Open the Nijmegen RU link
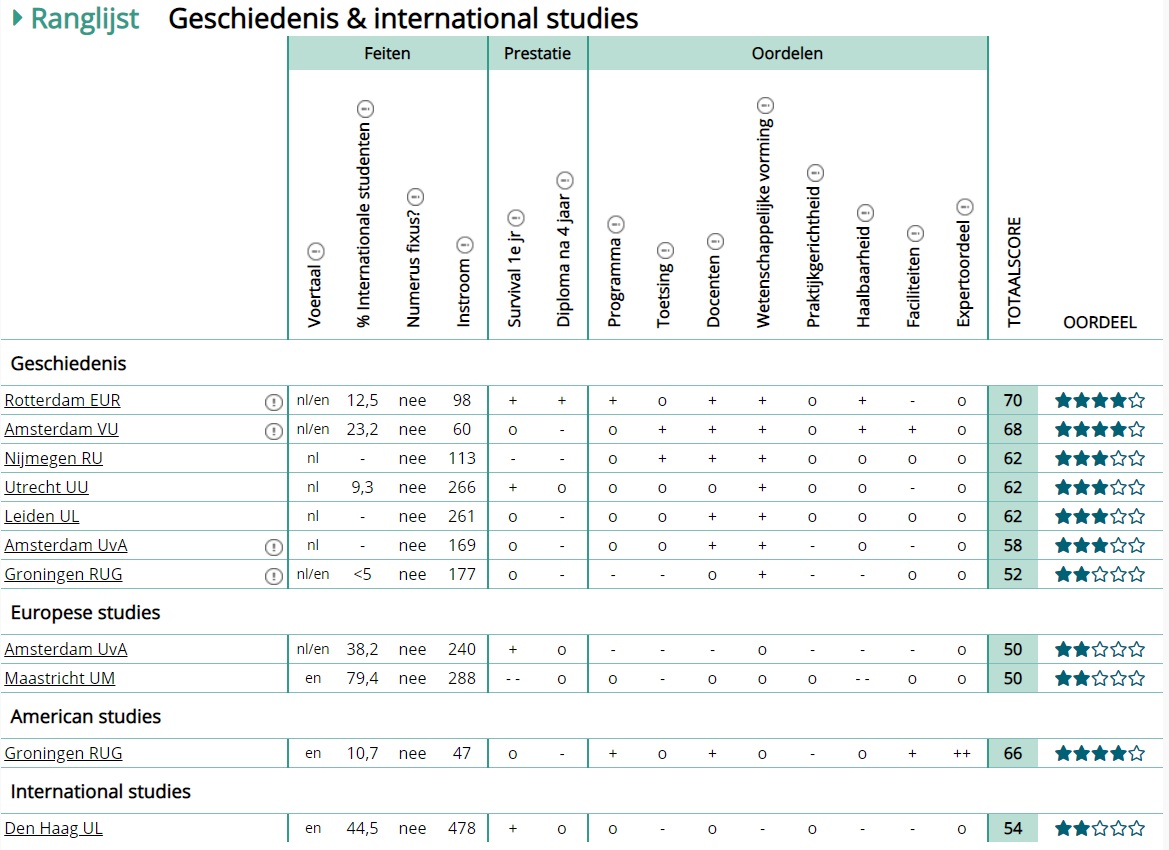Screen dimensions: 1169x850 54,459
